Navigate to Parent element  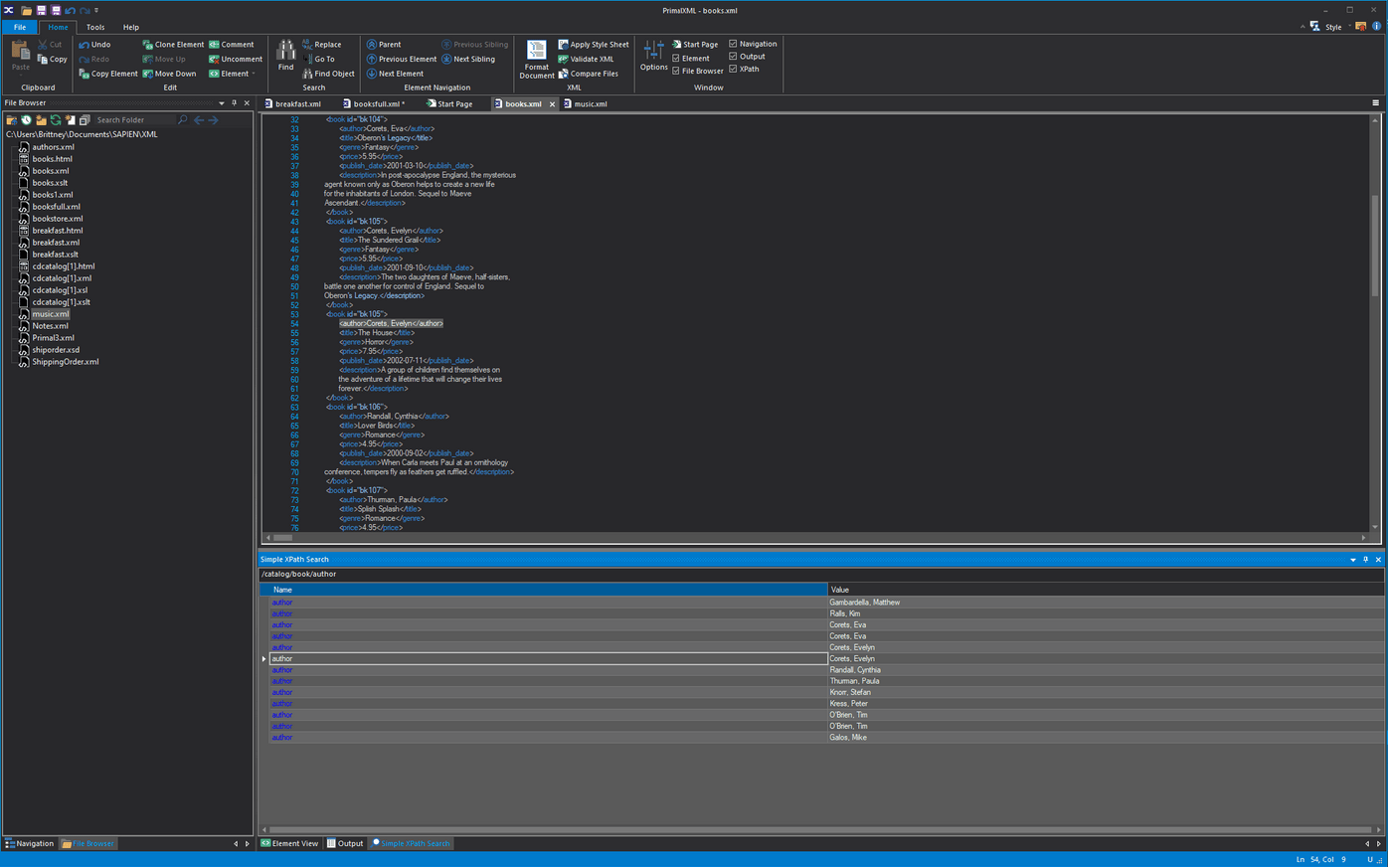click(x=384, y=45)
